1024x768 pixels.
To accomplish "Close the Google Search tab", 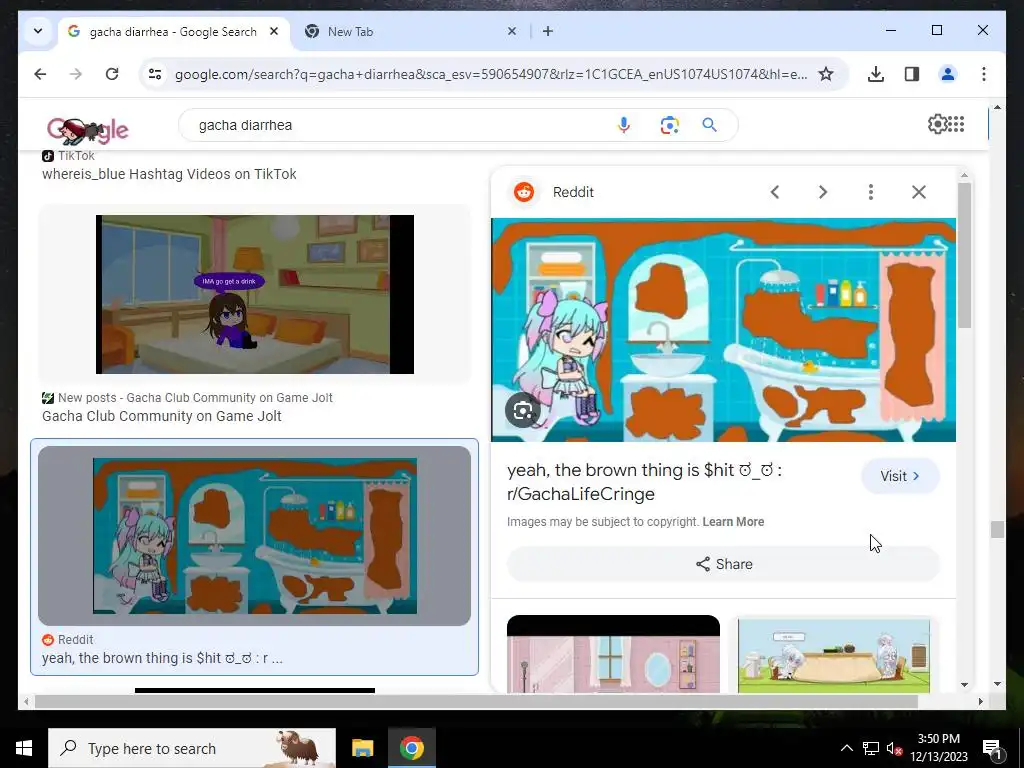I will pyautogui.click(x=274, y=31).
